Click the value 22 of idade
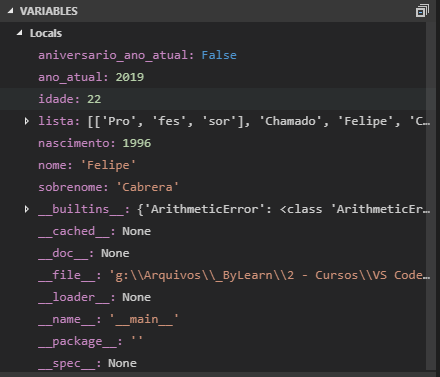Screen dimensions: 440x377 coord(94,99)
